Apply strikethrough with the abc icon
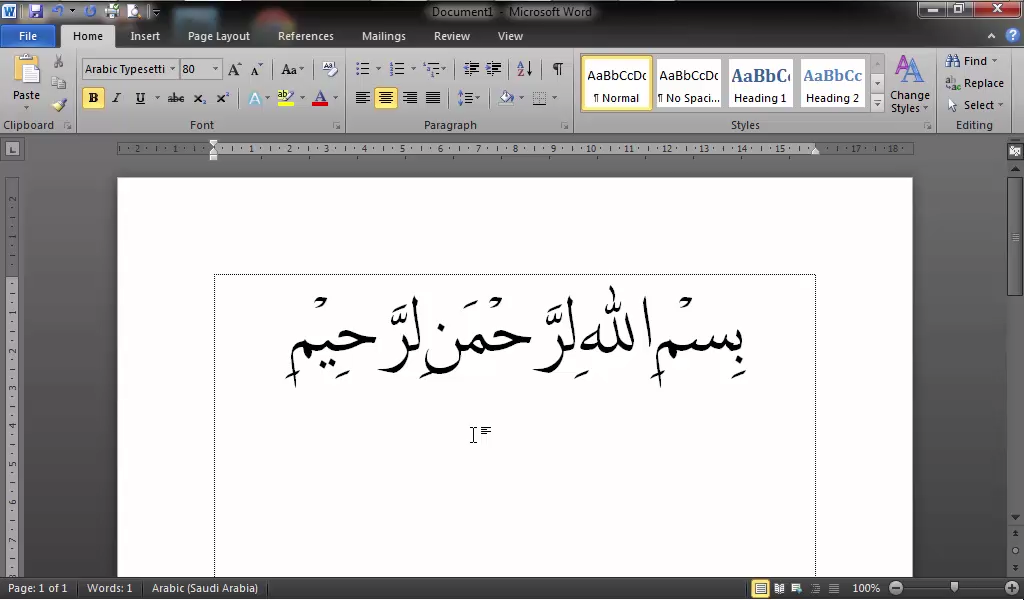This screenshot has width=1024, height=600. (176, 99)
